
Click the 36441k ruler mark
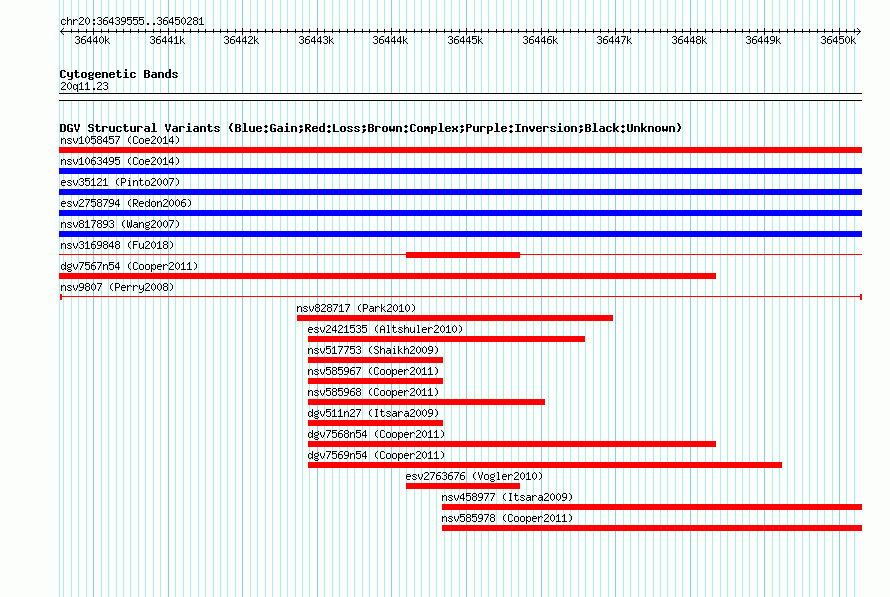pos(167,40)
